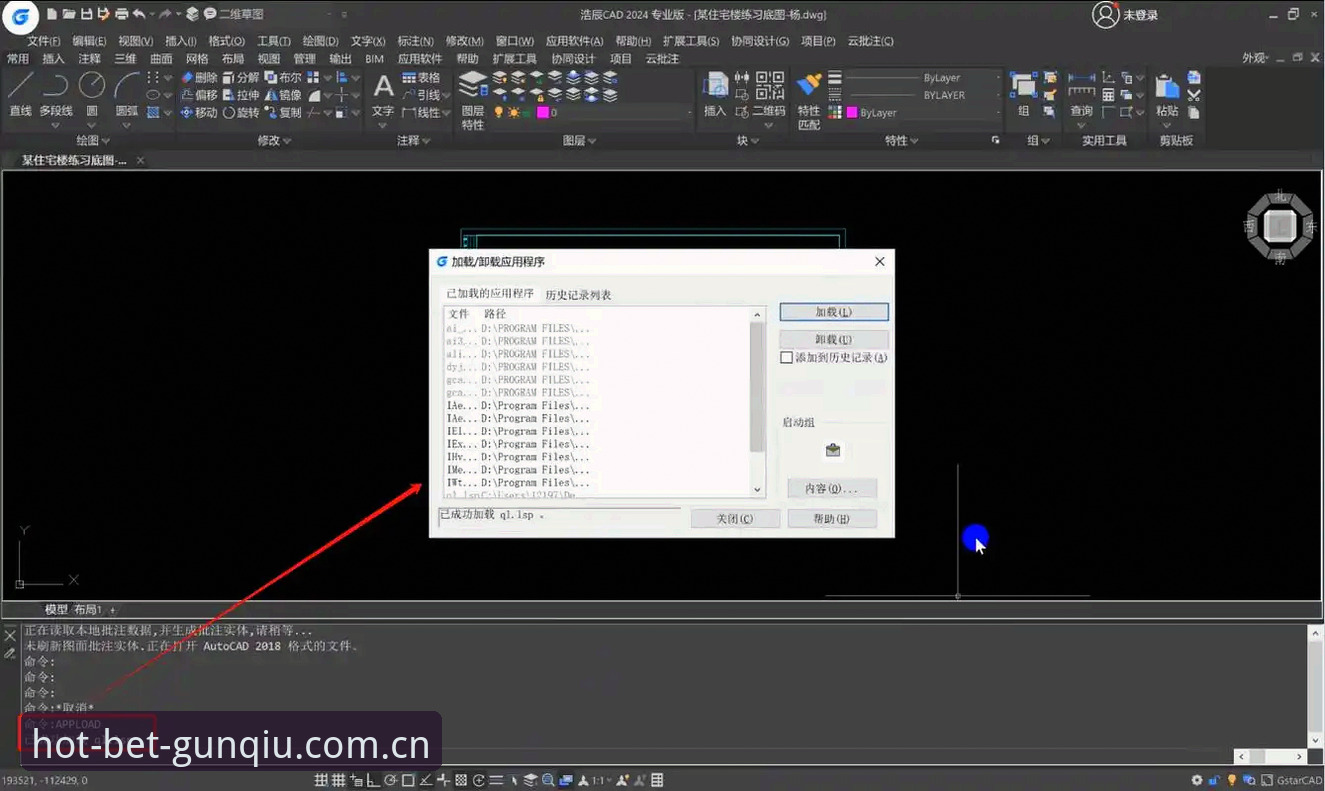1325x791 pixels.
Task: Click the 内容(O)... button
Action: [832, 489]
